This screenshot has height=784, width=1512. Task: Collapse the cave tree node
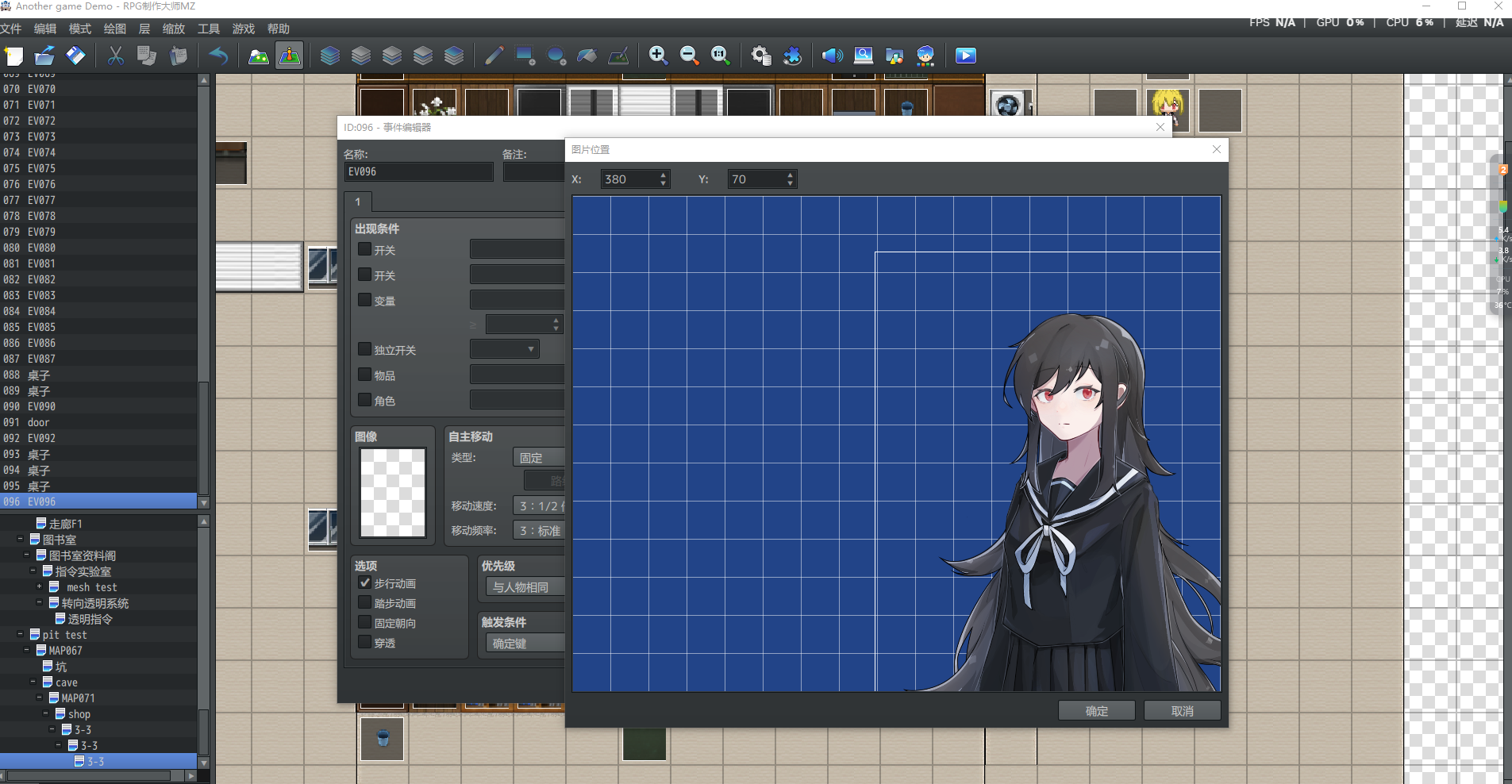click(x=33, y=682)
